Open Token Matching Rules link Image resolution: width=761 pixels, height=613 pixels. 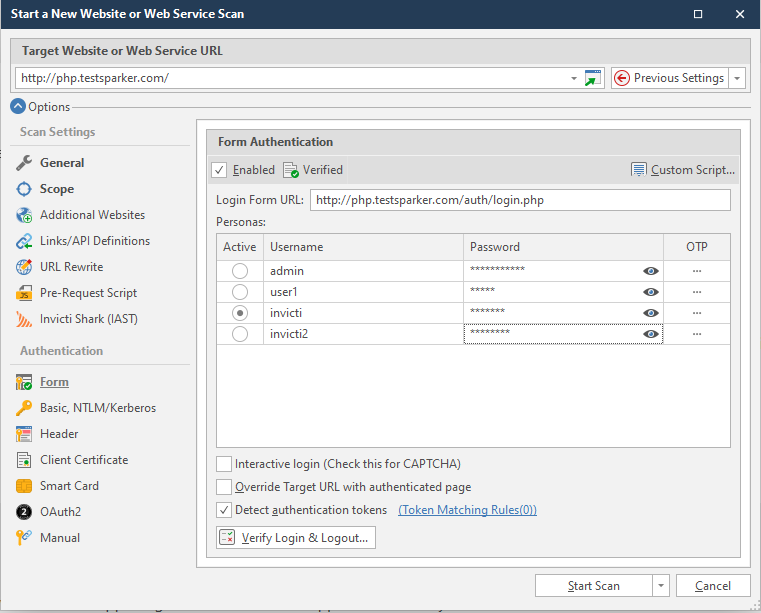pos(467,510)
